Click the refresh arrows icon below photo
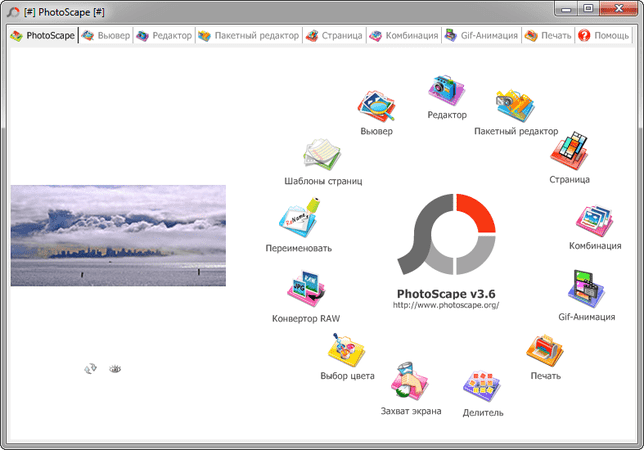 tap(90, 369)
